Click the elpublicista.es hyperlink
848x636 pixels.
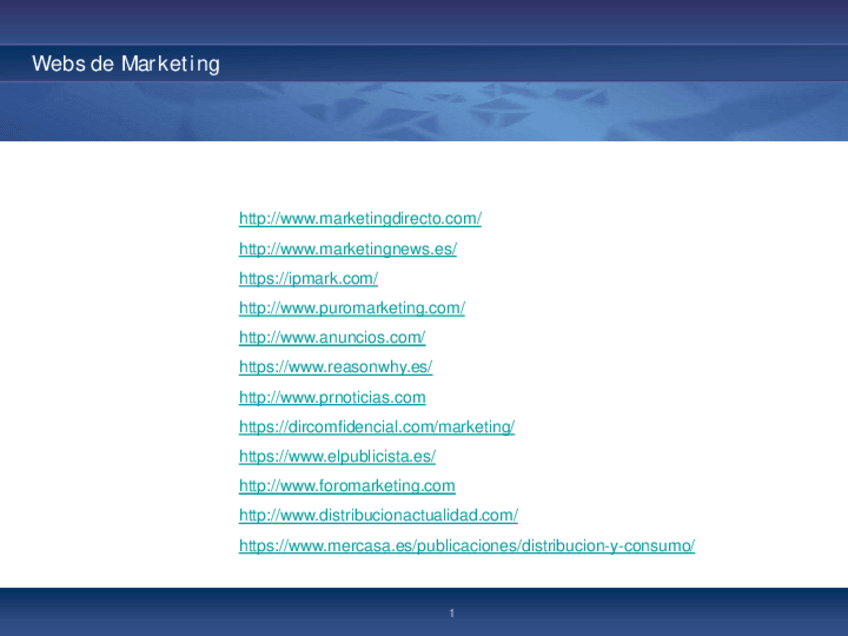pos(337,456)
